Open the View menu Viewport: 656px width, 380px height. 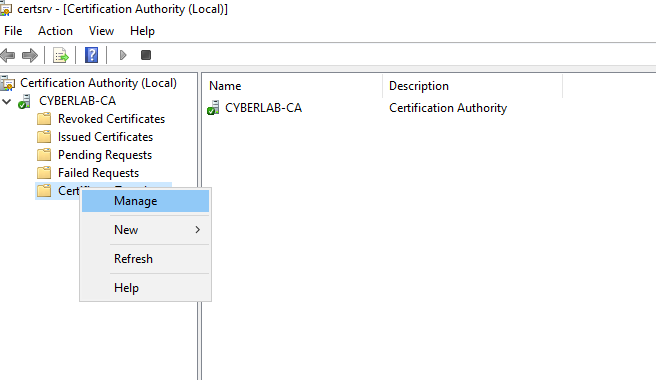point(101,31)
